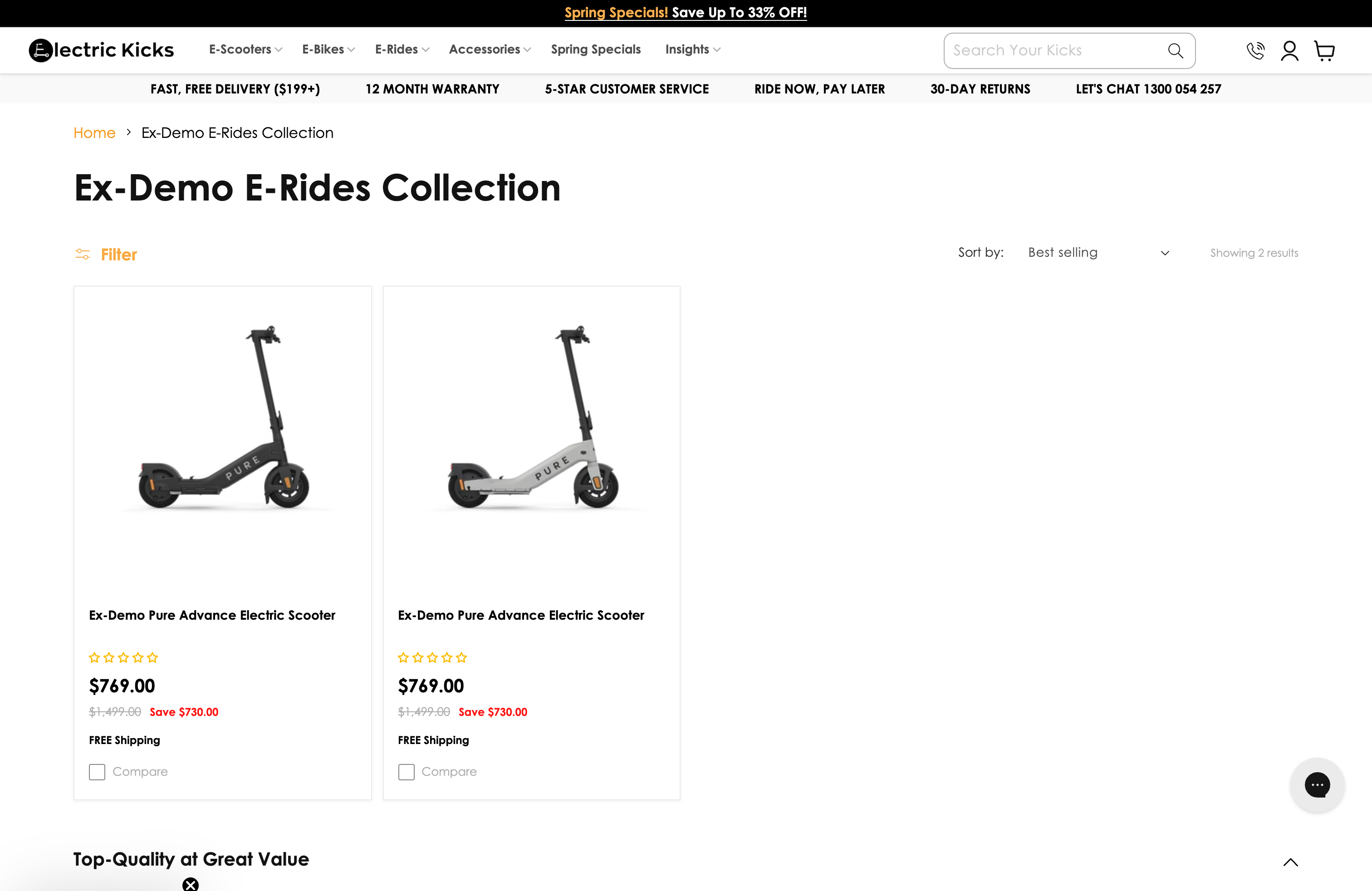Collapse the Top-Quality at Great Value section
The width and height of the screenshot is (1372, 891).
pos(1290,862)
